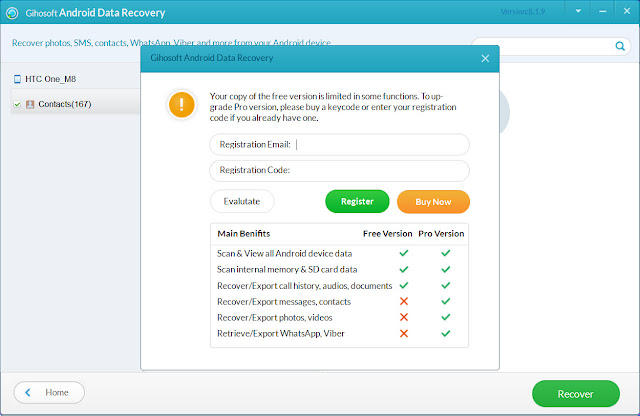Click Pro checkmark for photos, videos row

(x=446, y=317)
